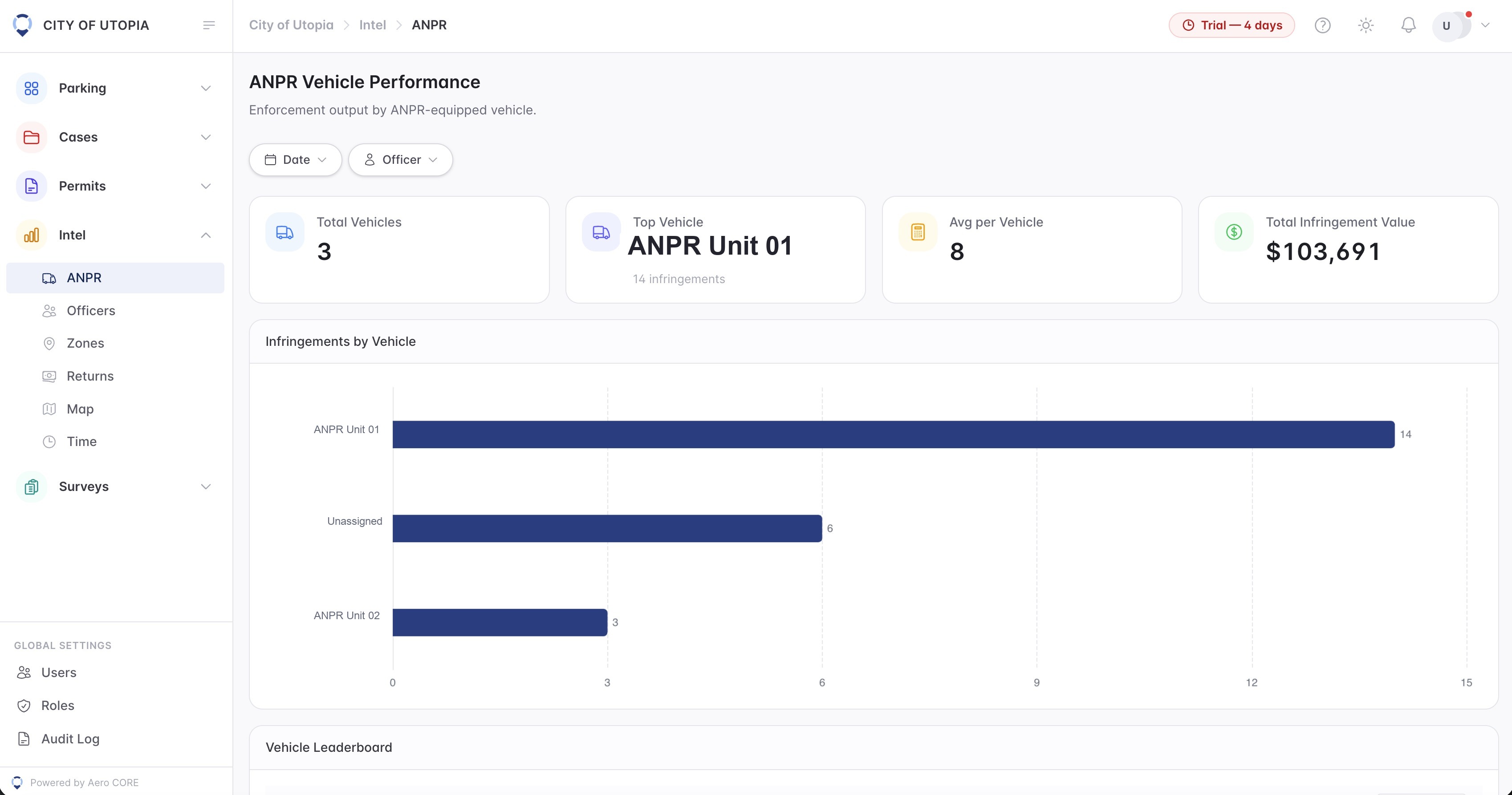1512x795 pixels.
Task: Click the ANPR Unit 02 axis label
Action: coord(346,616)
